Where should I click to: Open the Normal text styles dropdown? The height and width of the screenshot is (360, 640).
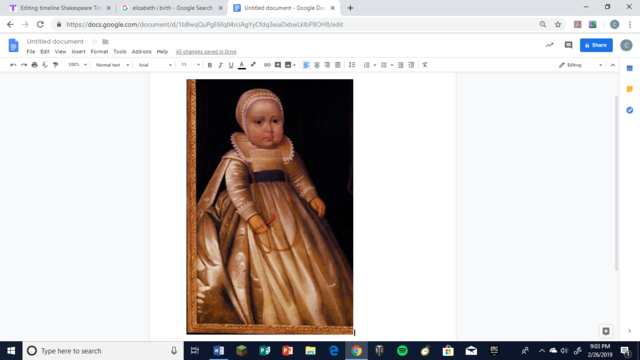pyautogui.click(x=112, y=65)
